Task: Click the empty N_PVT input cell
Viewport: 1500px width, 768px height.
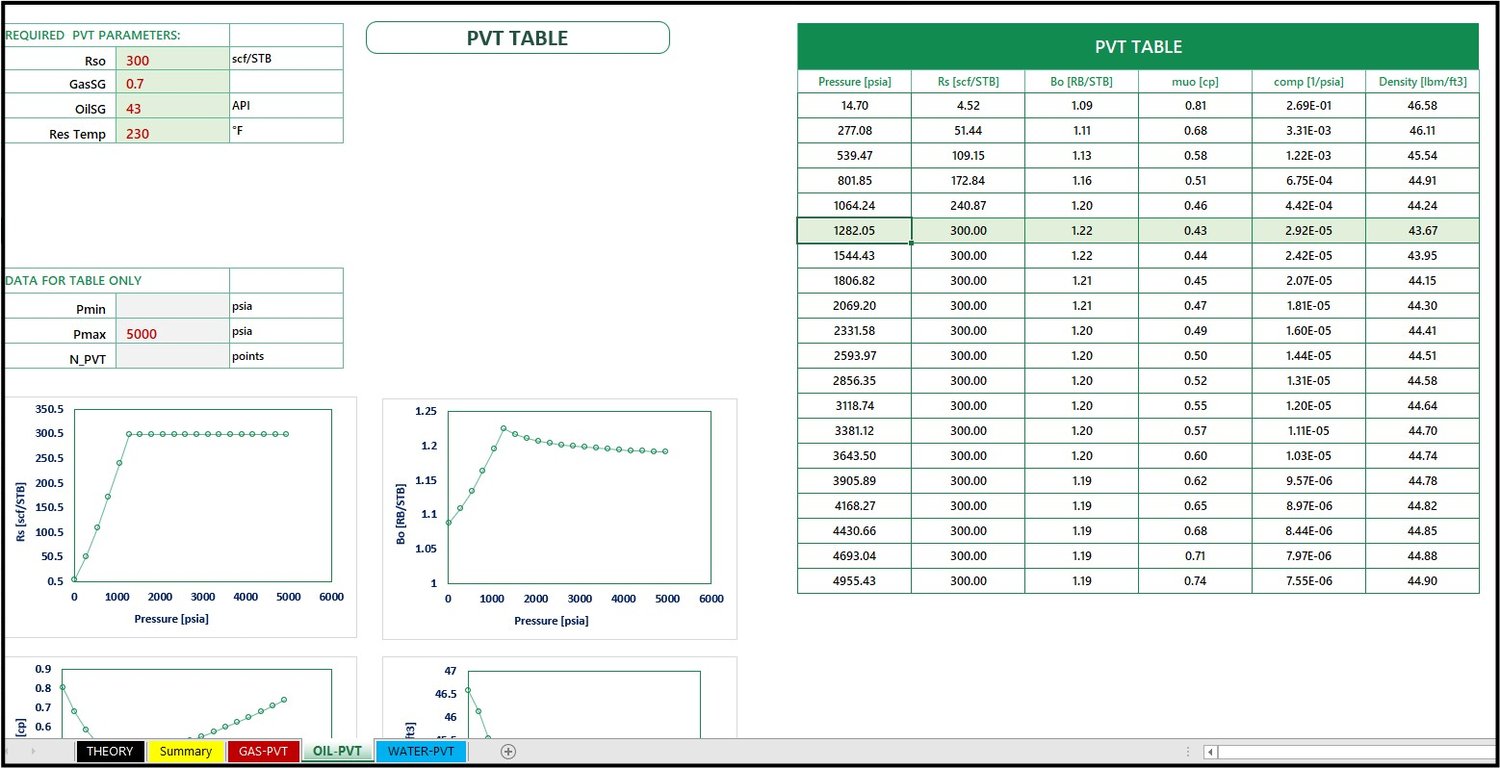Action: [x=172, y=356]
